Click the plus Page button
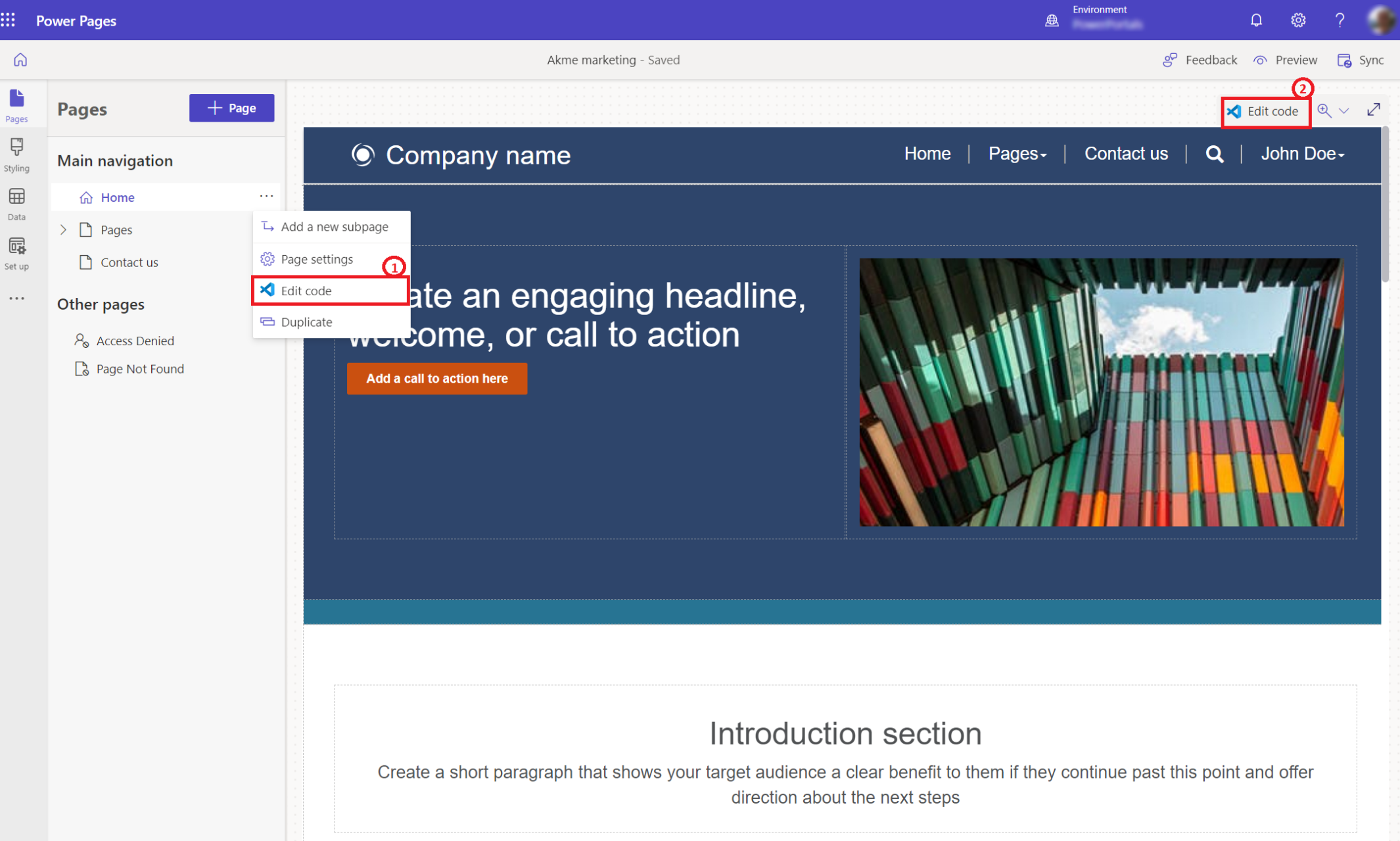Image resolution: width=1400 pixels, height=841 pixels. [x=232, y=107]
